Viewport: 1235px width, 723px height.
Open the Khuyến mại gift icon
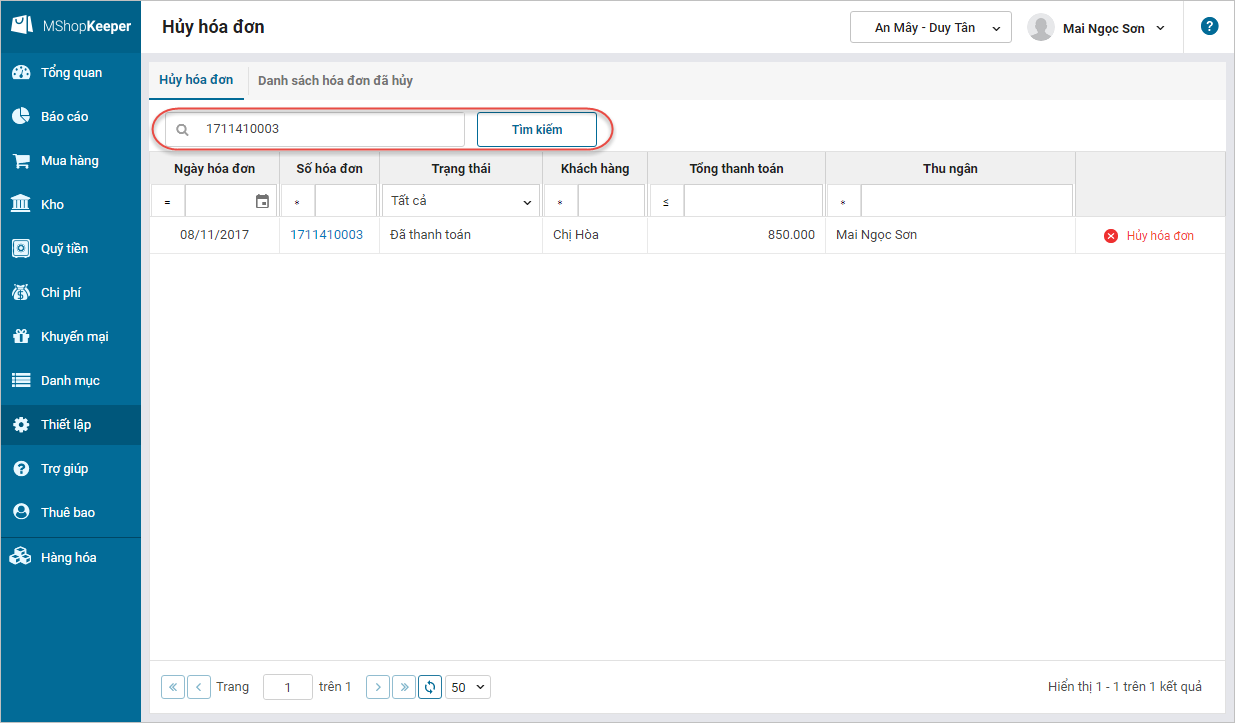click(20, 337)
